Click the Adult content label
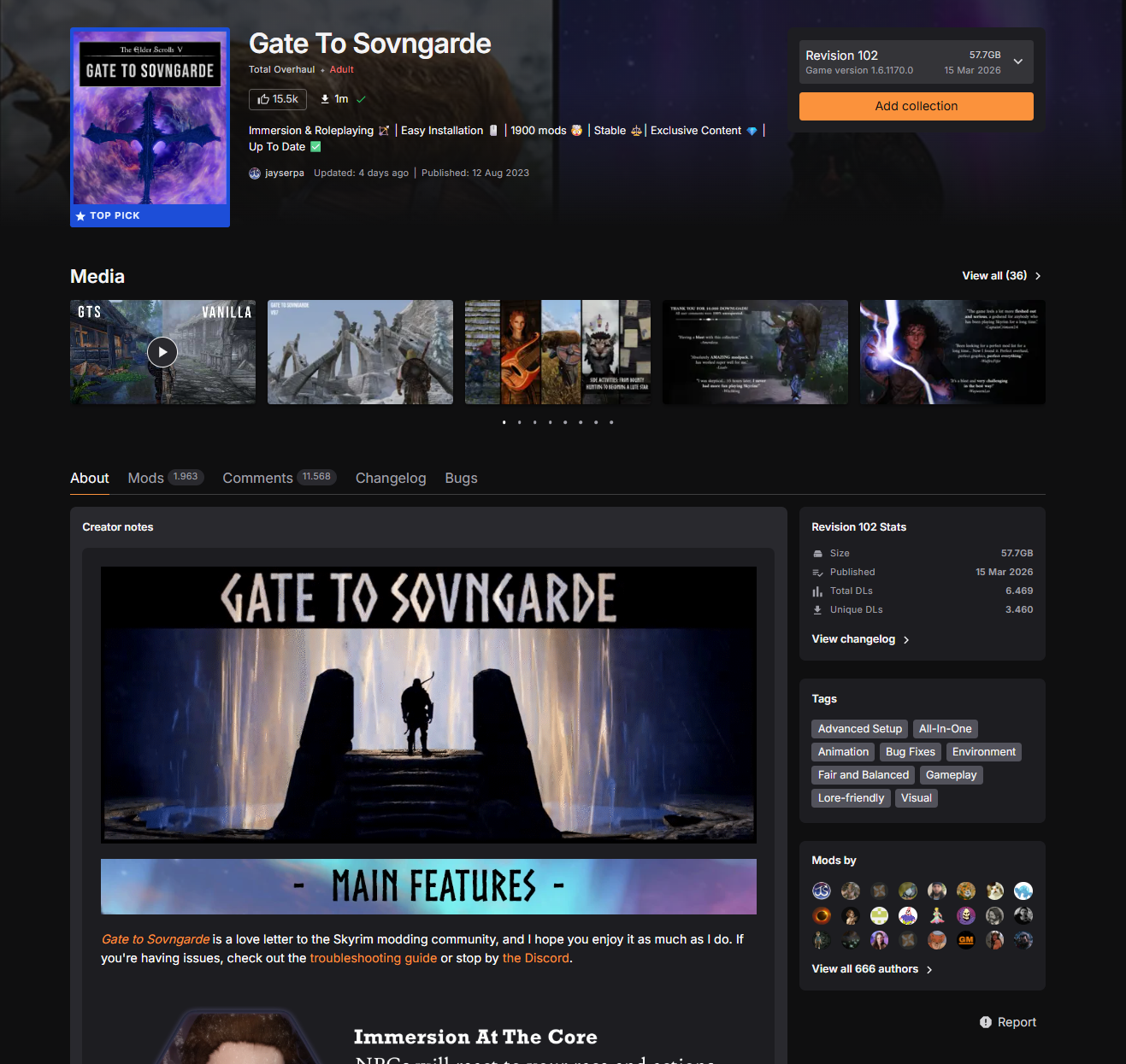The height and width of the screenshot is (1064, 1126). (342, 70)
